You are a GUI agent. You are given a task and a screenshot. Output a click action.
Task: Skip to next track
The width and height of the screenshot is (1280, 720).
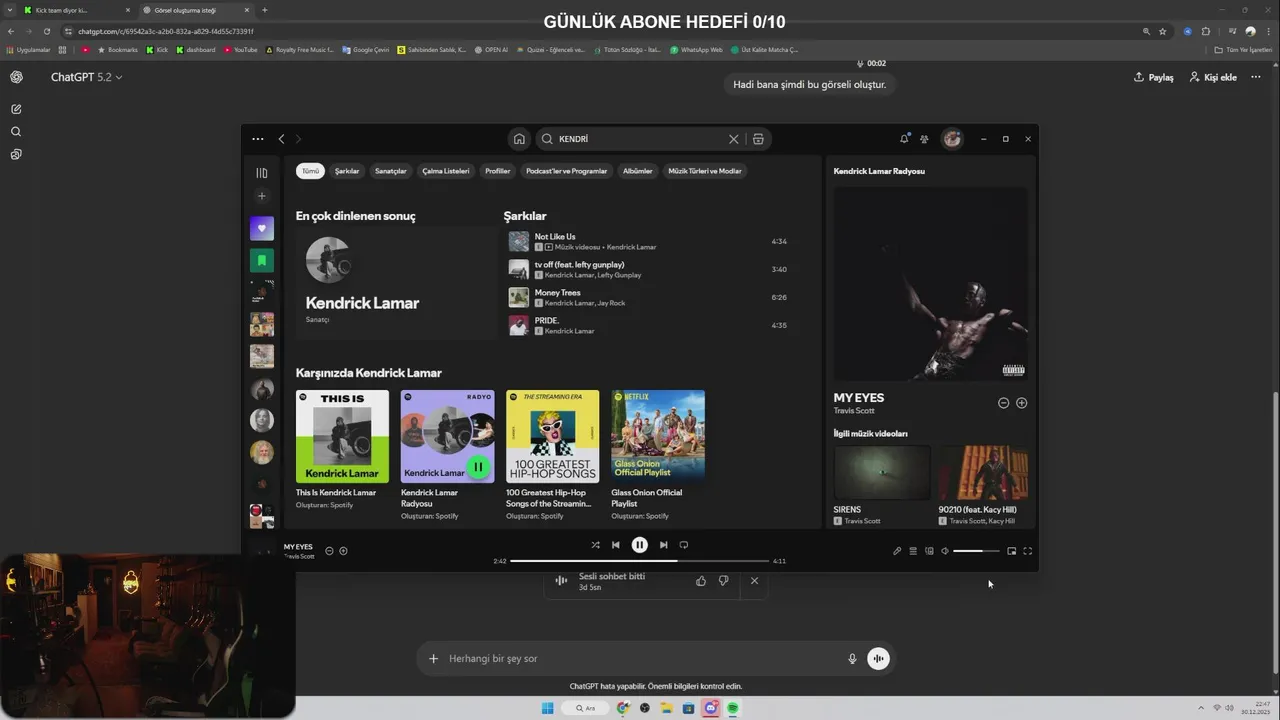pyautogui.click(x=663, y=545)
